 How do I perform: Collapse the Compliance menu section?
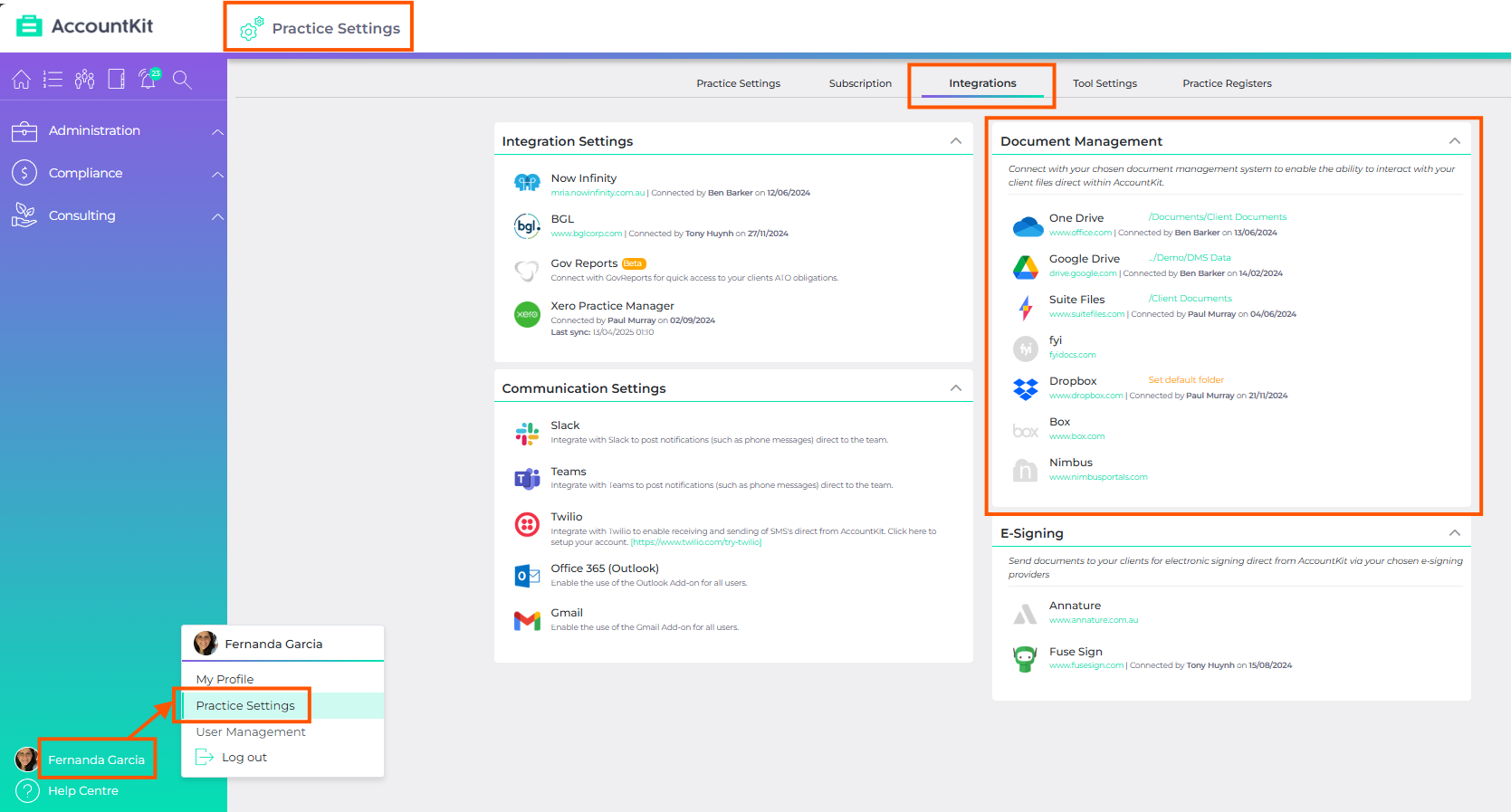point(217,174)
